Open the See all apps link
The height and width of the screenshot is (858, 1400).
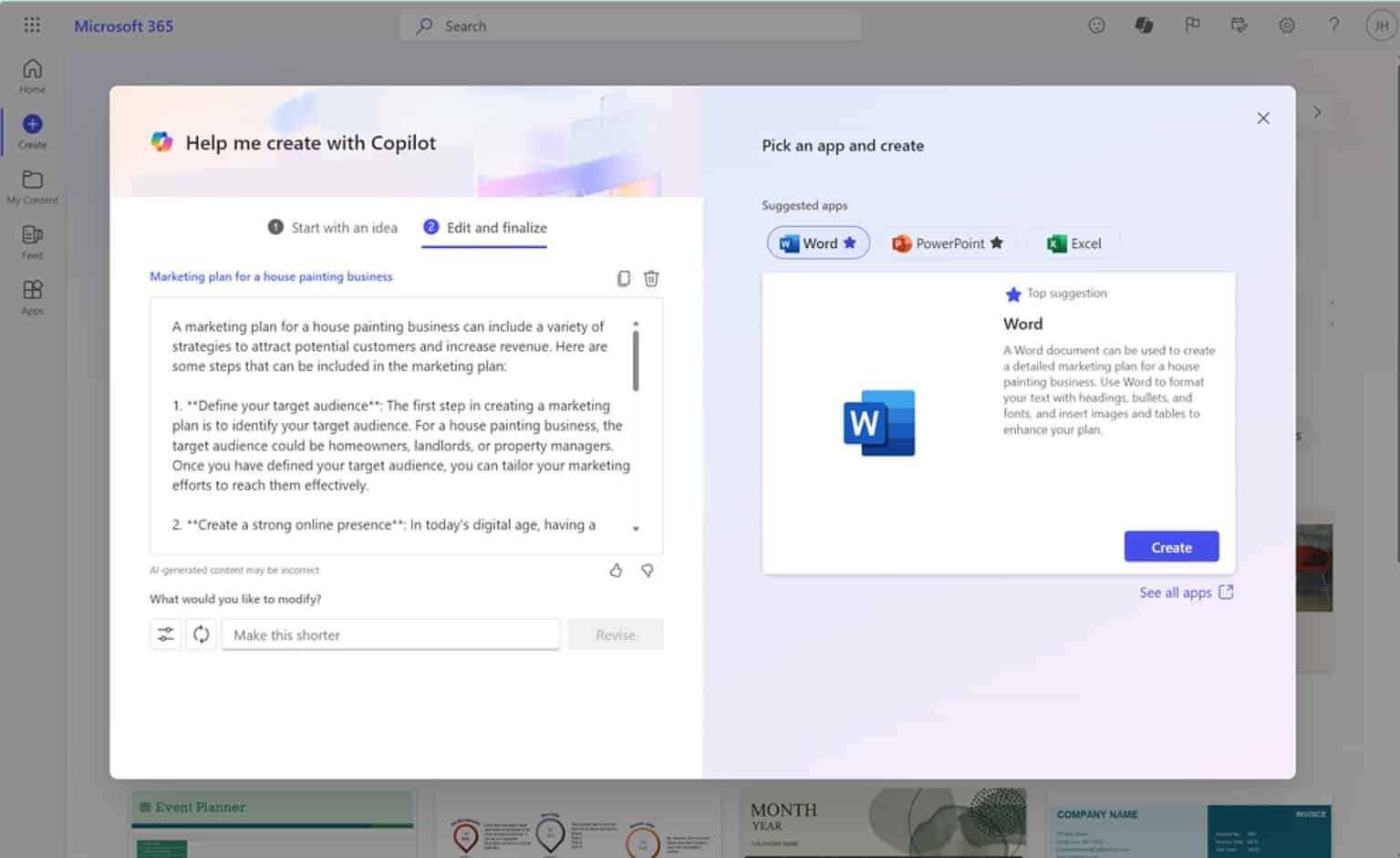pos(1186,593)
